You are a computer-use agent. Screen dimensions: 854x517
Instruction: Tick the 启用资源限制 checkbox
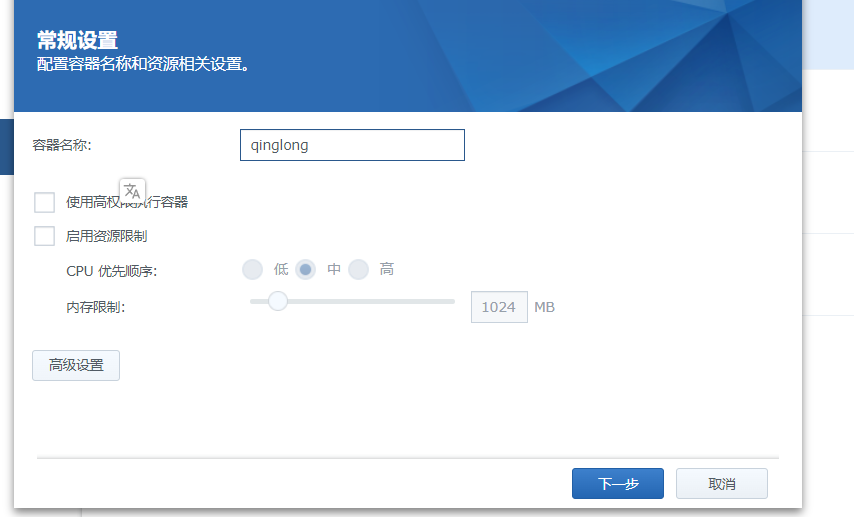44,236
